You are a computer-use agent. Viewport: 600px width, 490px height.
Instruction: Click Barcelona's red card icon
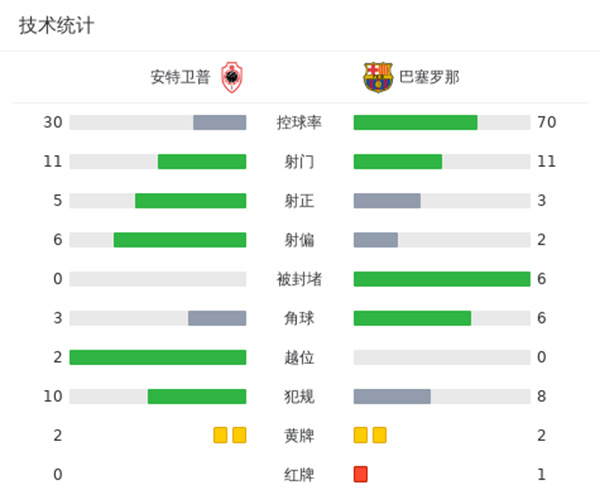361,474
